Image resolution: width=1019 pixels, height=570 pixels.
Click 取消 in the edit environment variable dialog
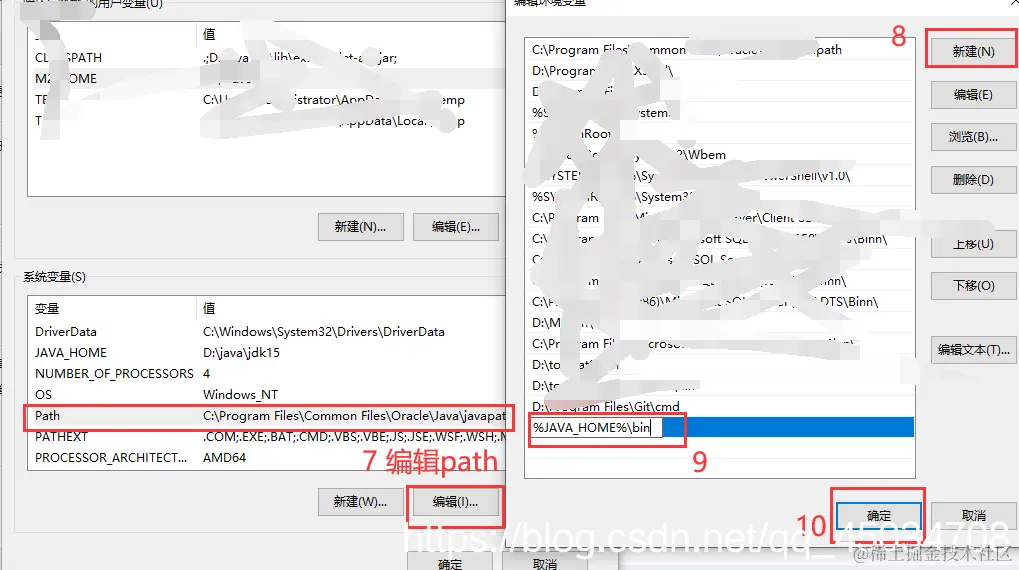973,515
